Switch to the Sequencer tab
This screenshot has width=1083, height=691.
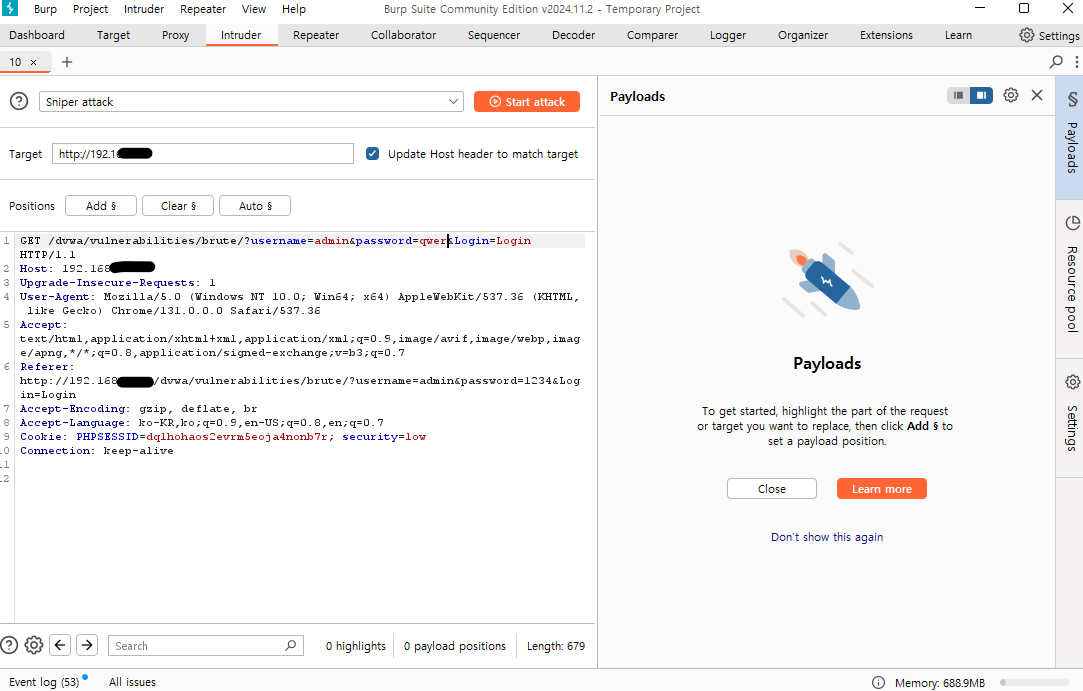(494, 35)
